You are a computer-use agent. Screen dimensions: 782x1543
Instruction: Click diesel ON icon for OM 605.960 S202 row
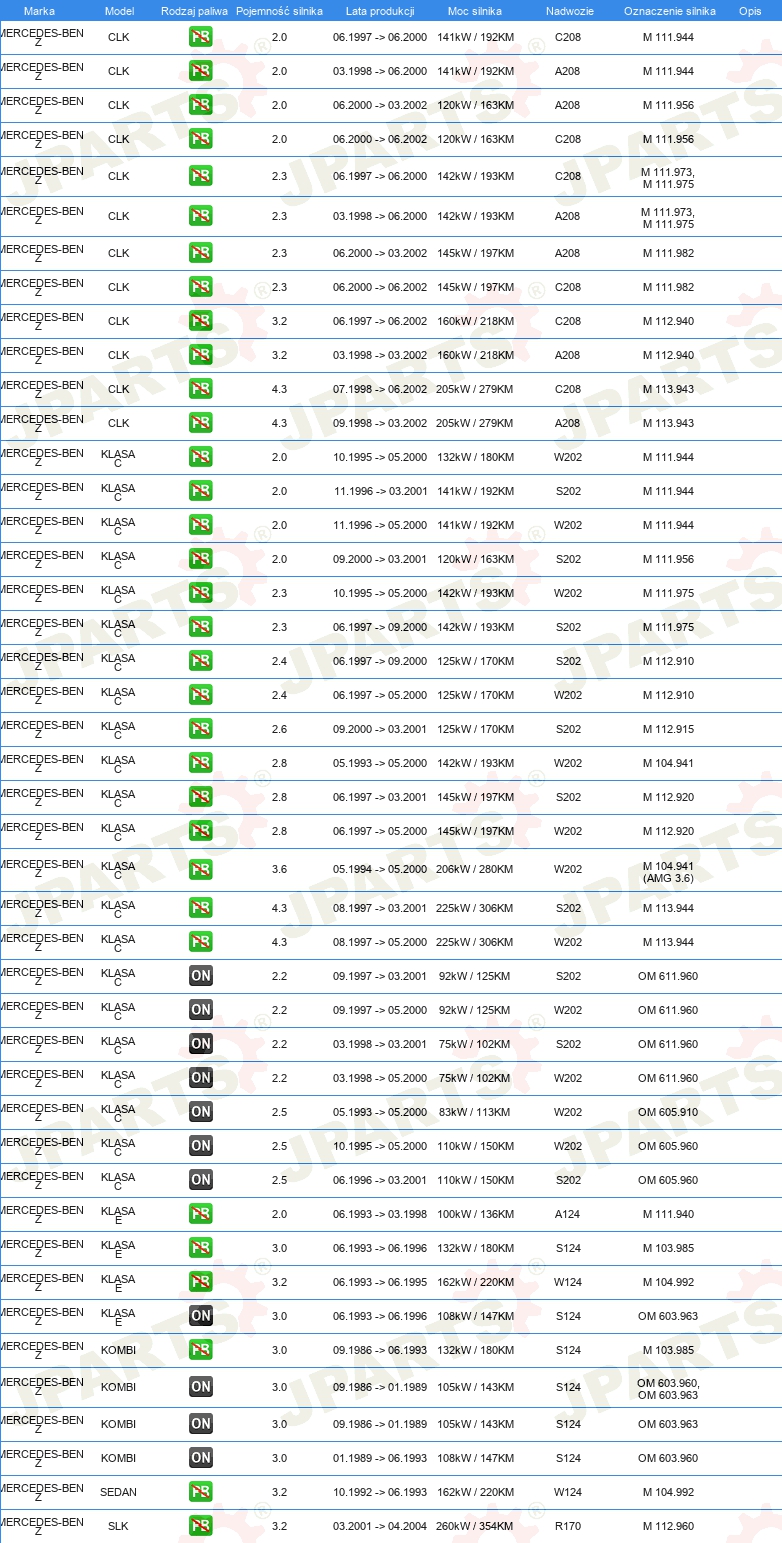pos(201,1180)
